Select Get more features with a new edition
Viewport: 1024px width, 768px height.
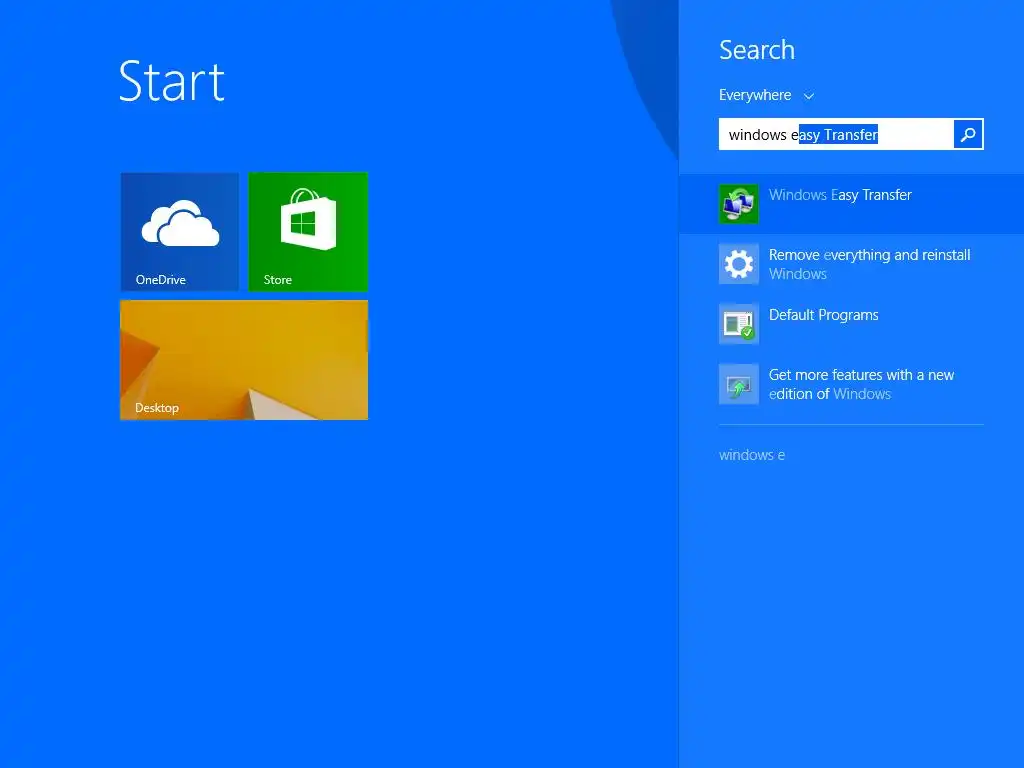861,384
